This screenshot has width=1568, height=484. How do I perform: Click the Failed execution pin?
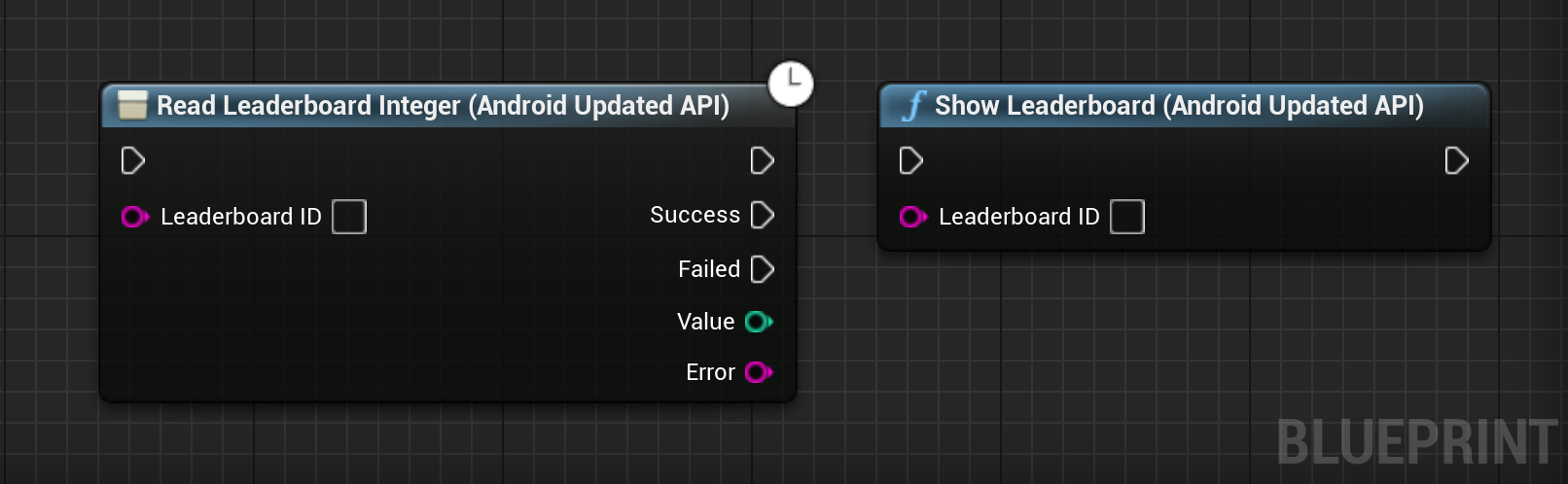763,269
